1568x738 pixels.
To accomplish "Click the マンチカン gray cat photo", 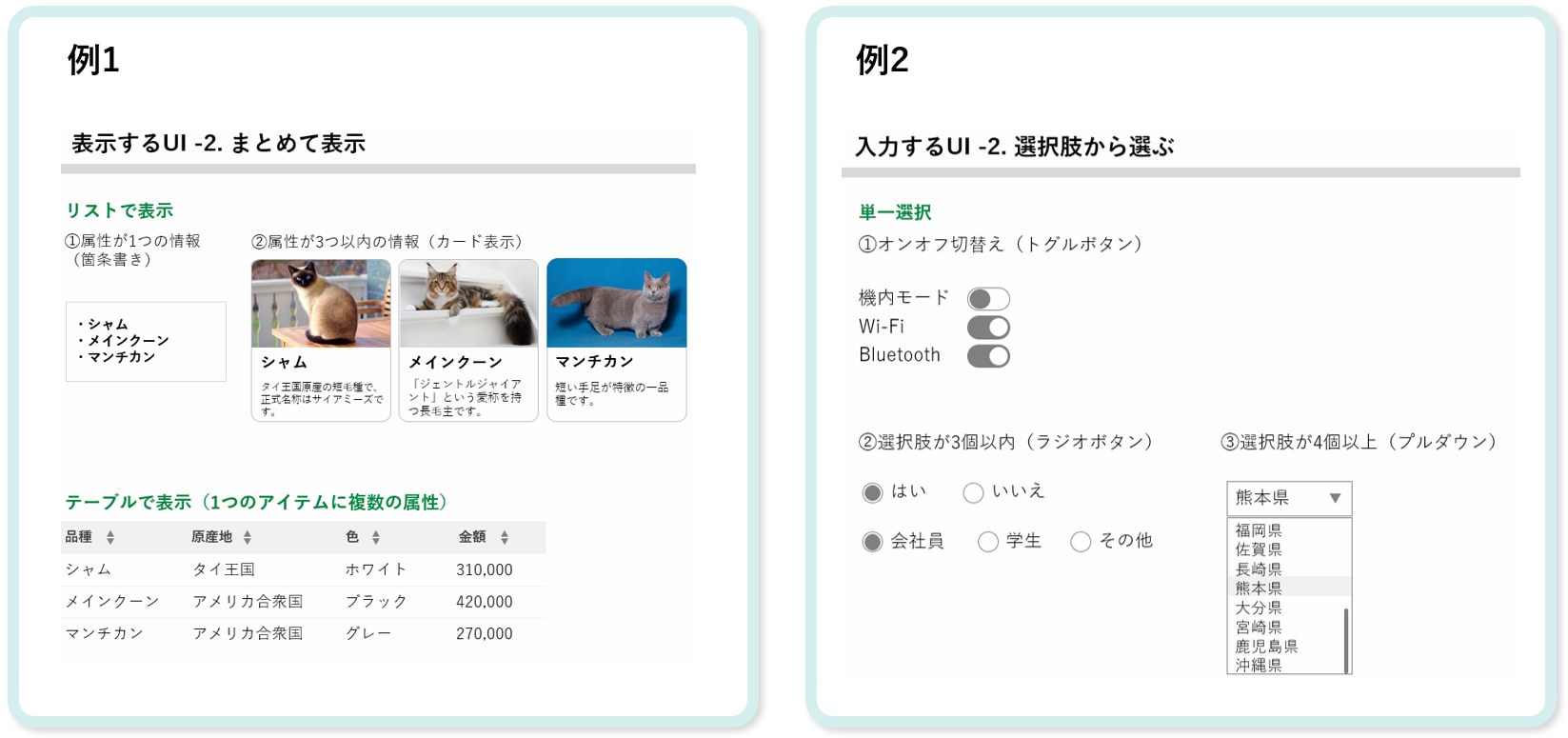I will [x=617, y=303].
